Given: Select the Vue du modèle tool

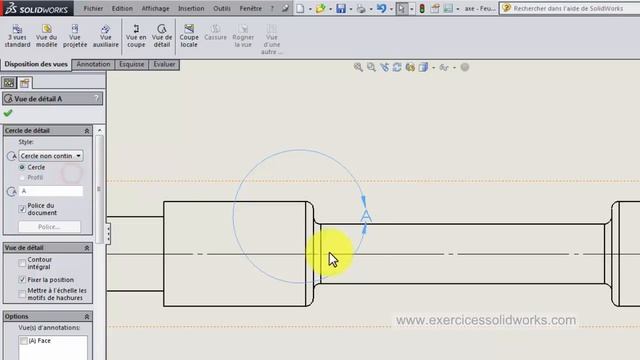Looking at the screenshot, I should 47,36.
